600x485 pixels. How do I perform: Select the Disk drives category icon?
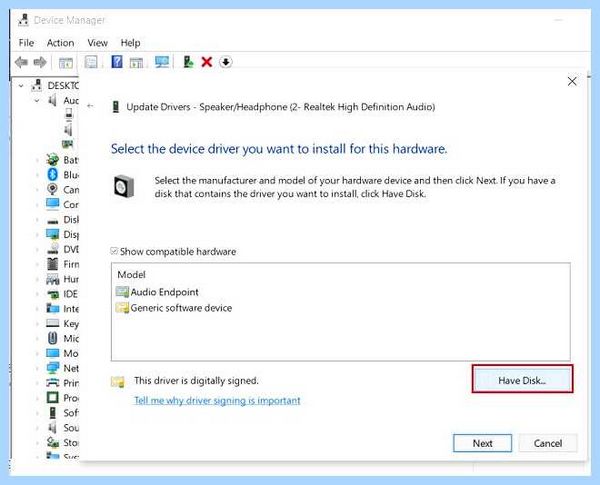click(52, 220)
